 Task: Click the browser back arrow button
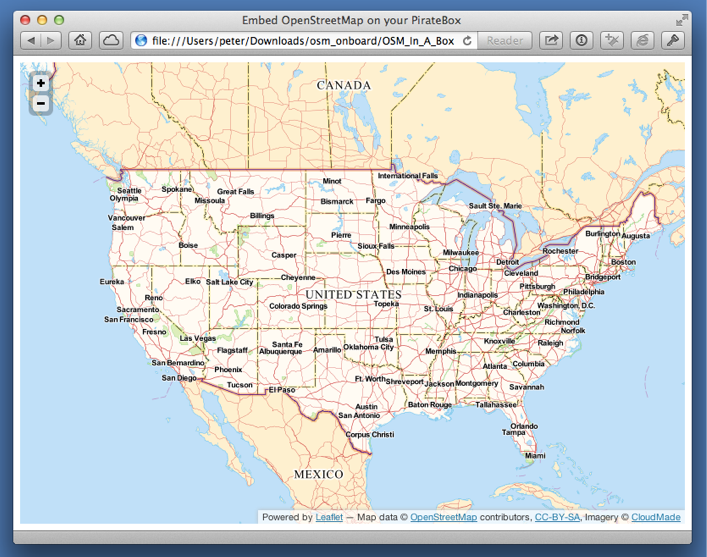(31, 40)
